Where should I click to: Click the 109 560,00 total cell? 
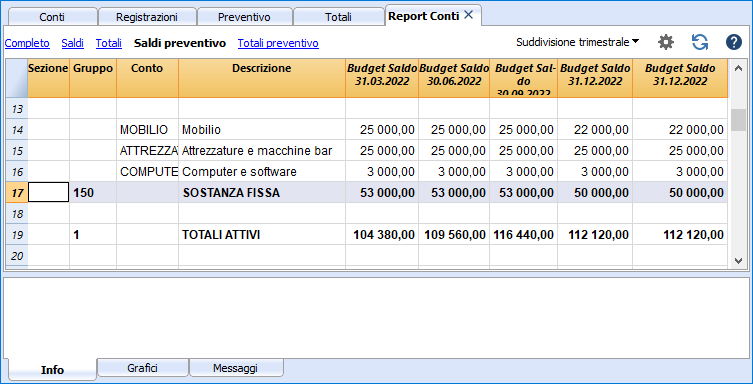click(454, 235)
